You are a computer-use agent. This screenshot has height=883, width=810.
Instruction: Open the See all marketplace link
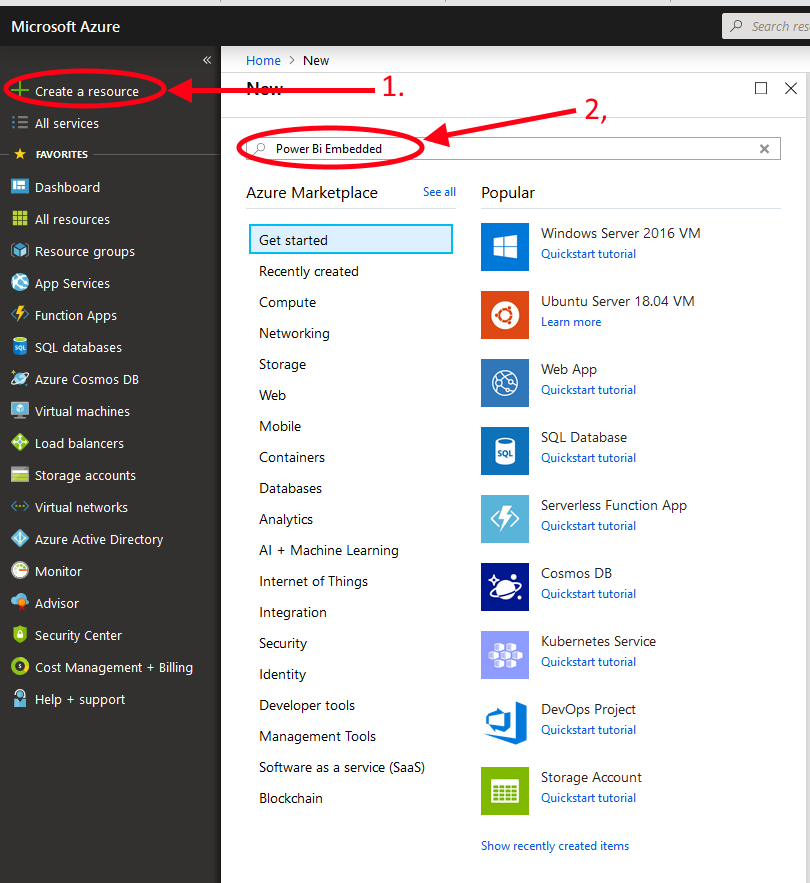coord(439,192)
